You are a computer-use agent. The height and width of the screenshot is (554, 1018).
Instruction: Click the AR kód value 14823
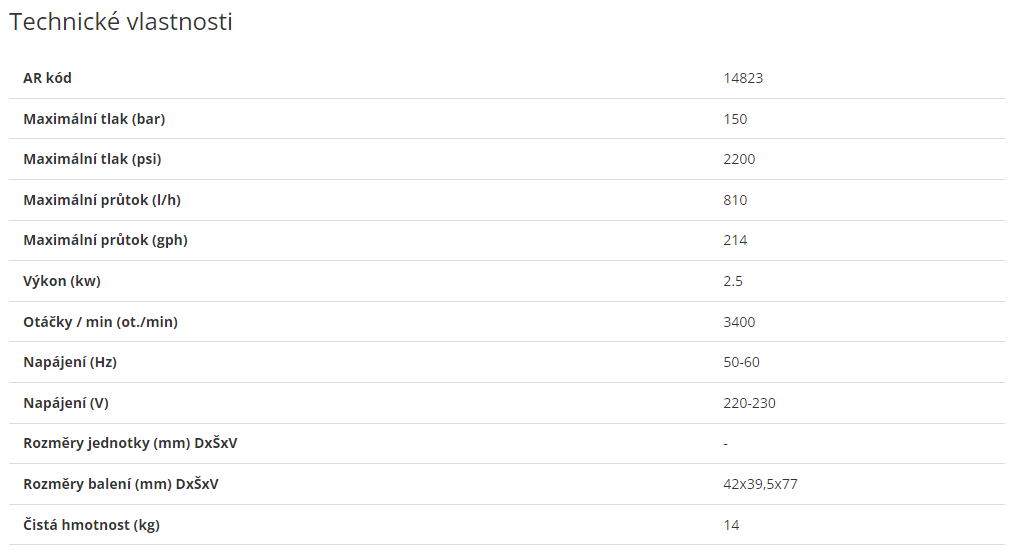point(743,78)
